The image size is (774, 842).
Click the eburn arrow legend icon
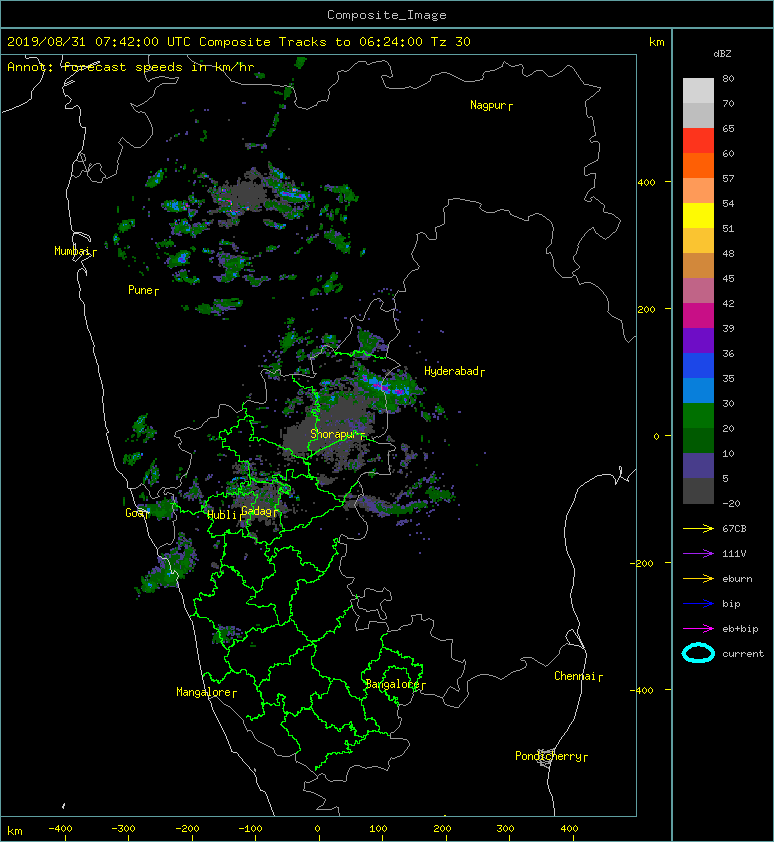pos(698,579)
